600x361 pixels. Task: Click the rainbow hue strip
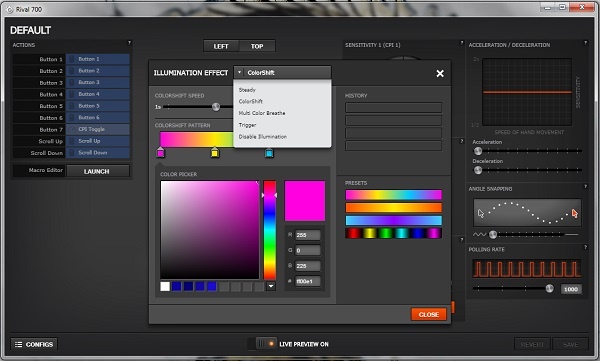(x=269, y=230)
